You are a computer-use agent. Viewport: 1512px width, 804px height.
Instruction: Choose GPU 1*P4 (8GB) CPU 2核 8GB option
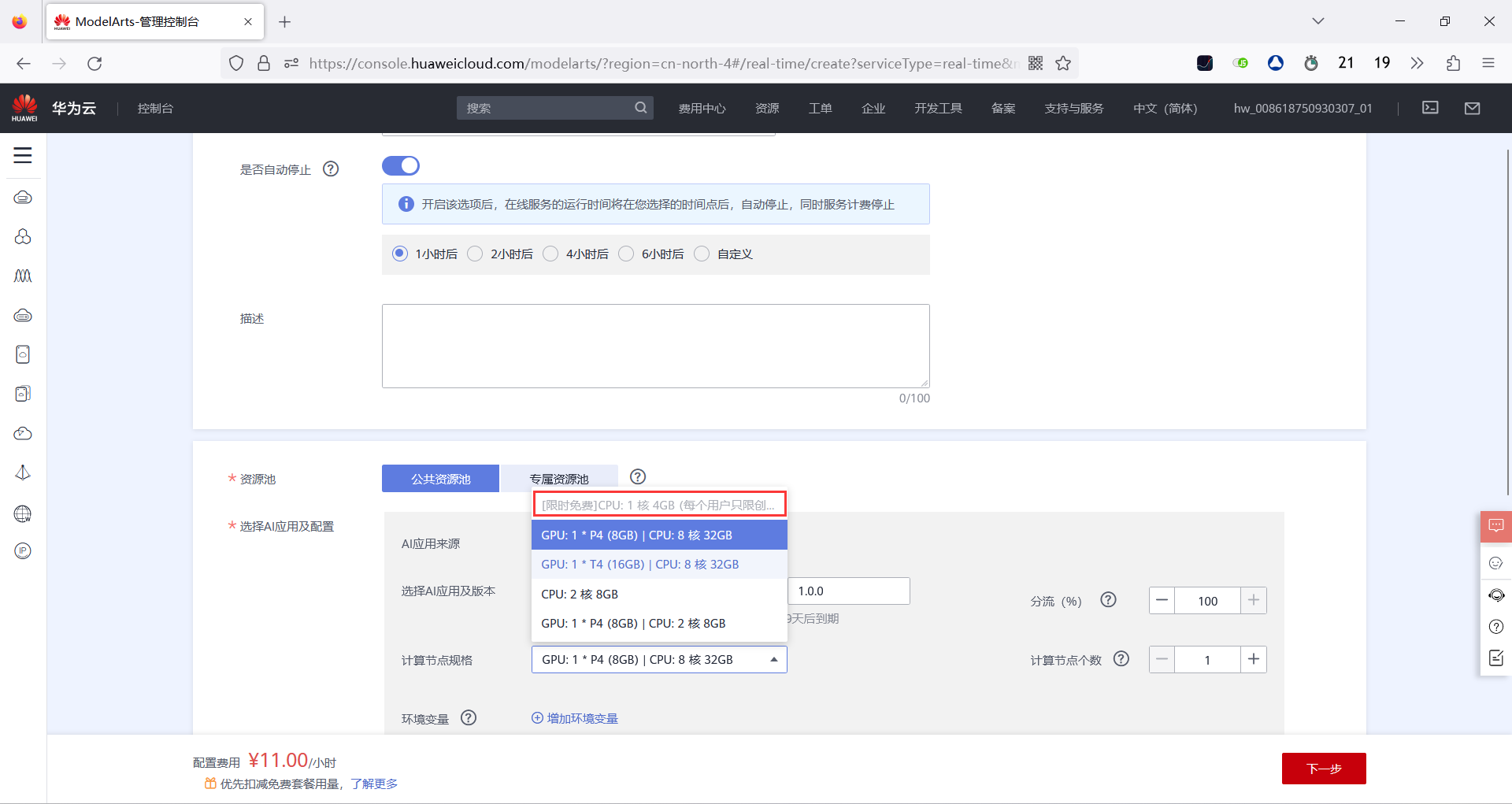(x=659, y=624)
